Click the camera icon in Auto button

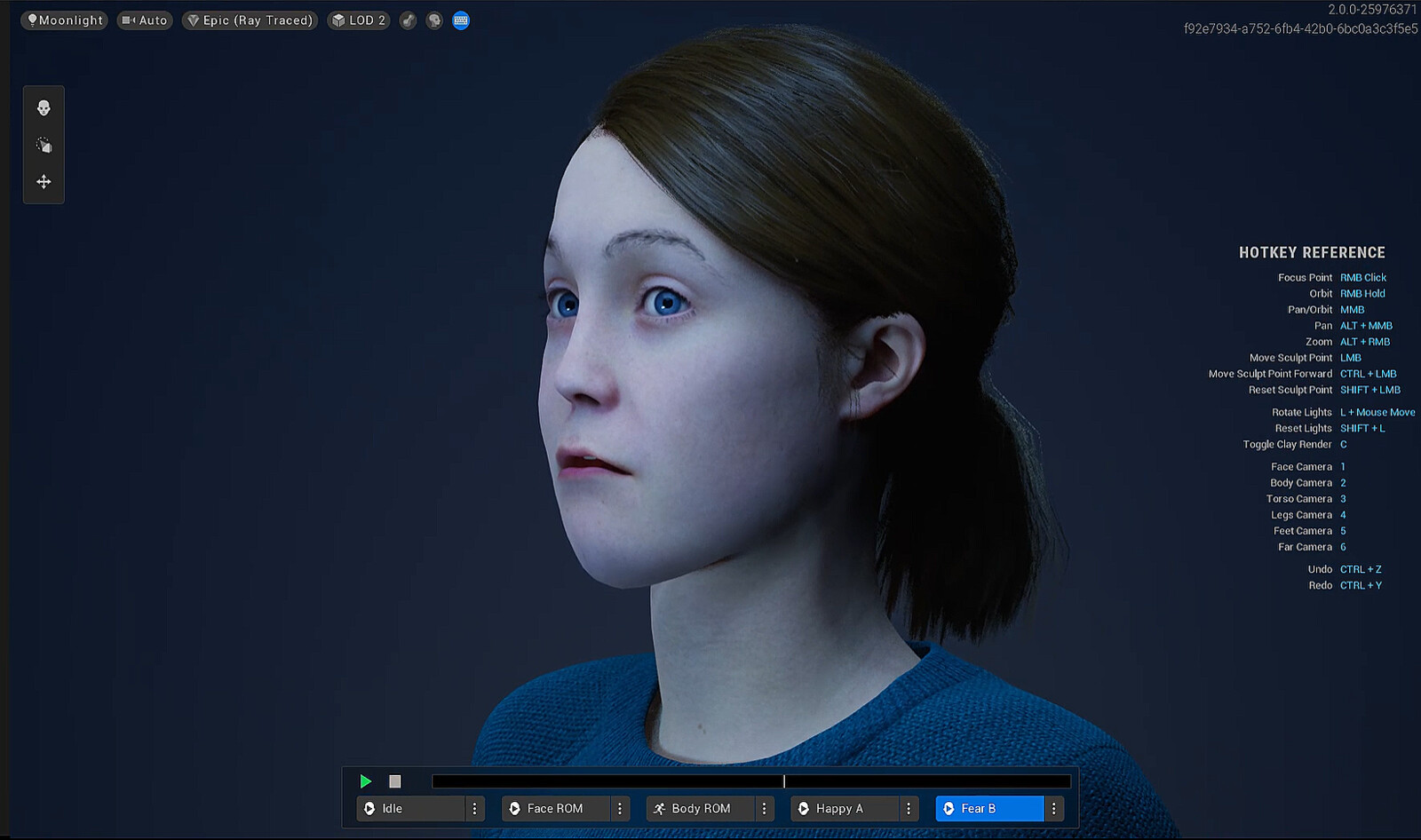129,20
